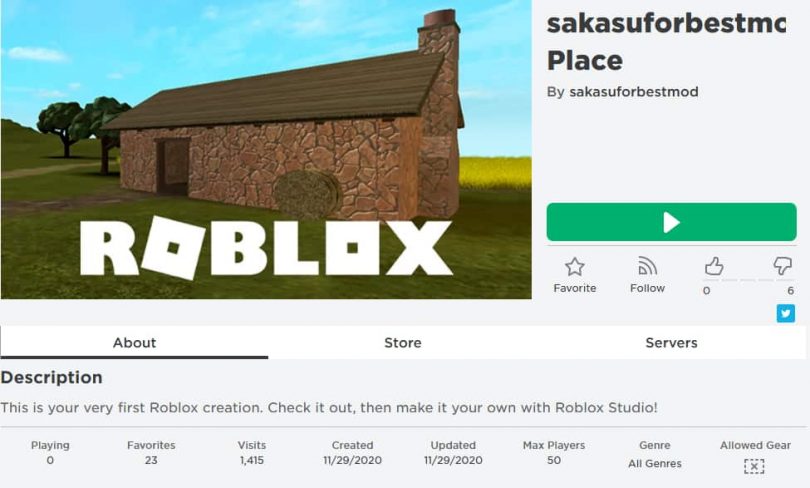
Task: Click the Visits count of 1,415
Action: click(252, 461)
